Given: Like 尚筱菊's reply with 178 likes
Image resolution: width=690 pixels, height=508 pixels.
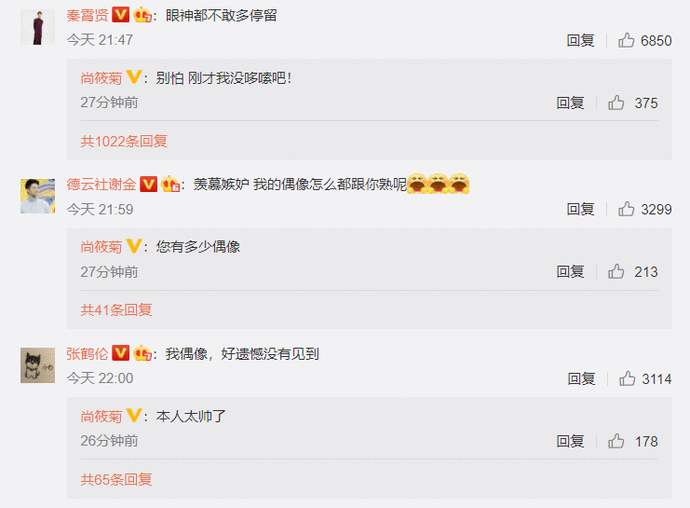Looking at the screenshot, I should (x=616, y=441).
